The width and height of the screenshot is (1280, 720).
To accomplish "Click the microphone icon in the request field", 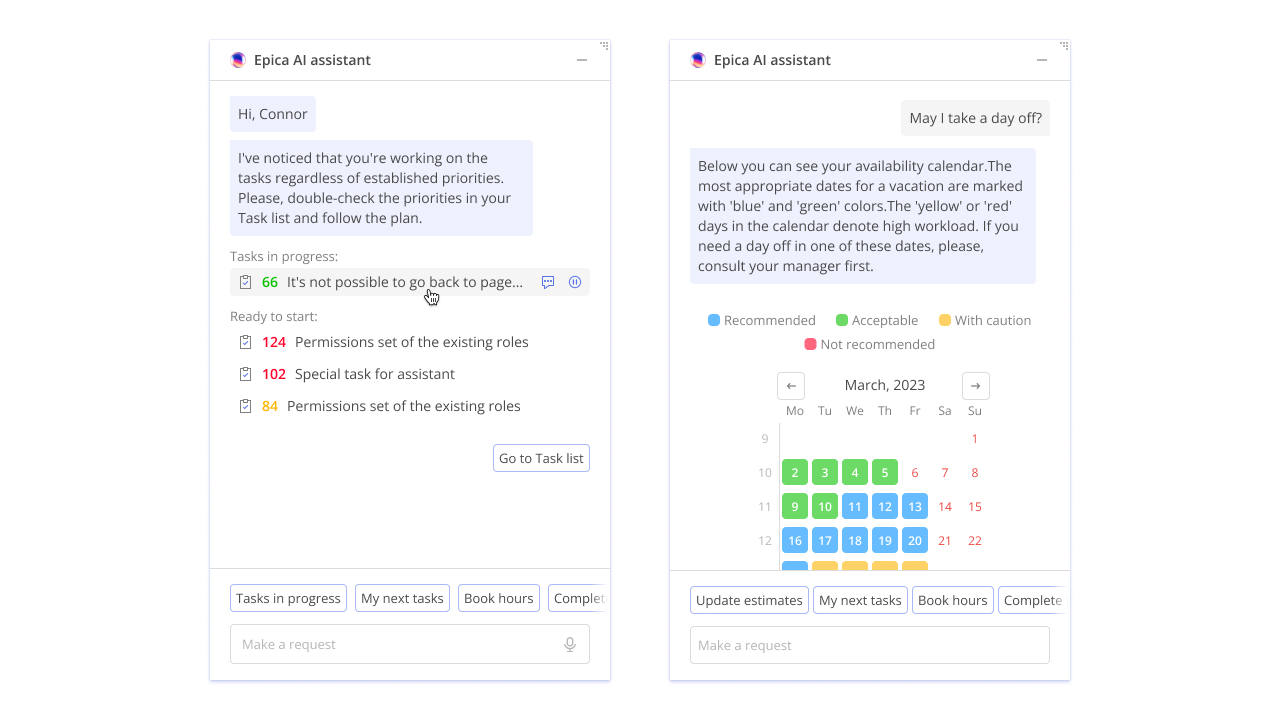I will [570, 645].
